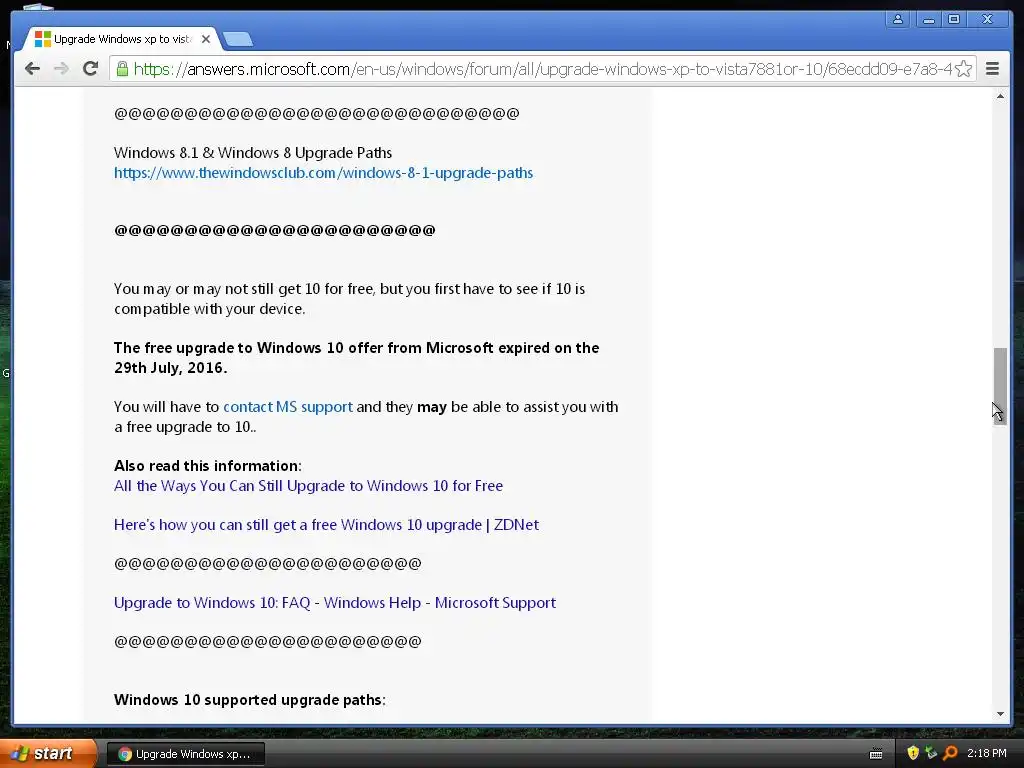Screen dimensions: 1024x768
Task: Click the green padlock security icon
Action: tap(122, 69)
